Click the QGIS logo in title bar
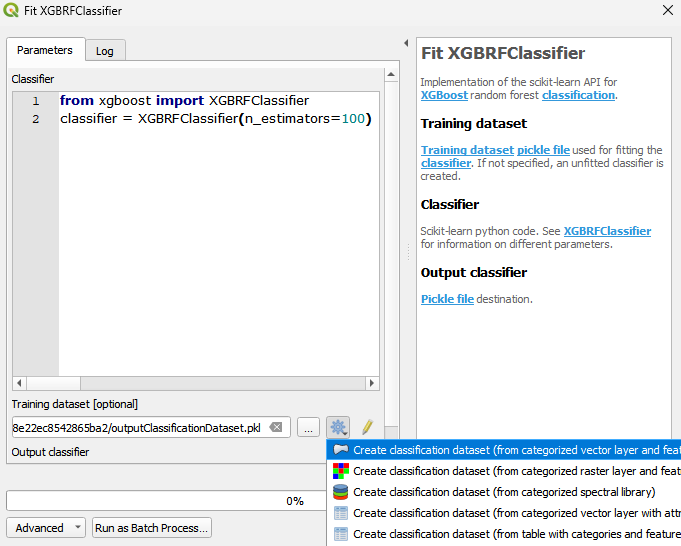681x546 pixels. coord(11,10)
